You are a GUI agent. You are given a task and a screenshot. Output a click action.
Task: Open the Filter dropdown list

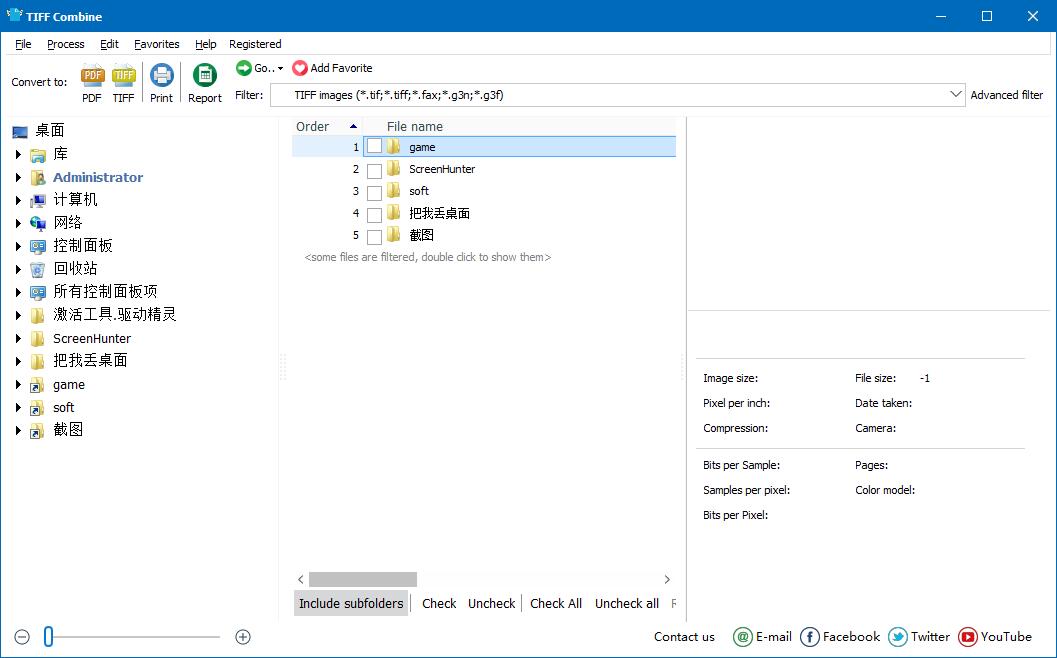point(955,94)
